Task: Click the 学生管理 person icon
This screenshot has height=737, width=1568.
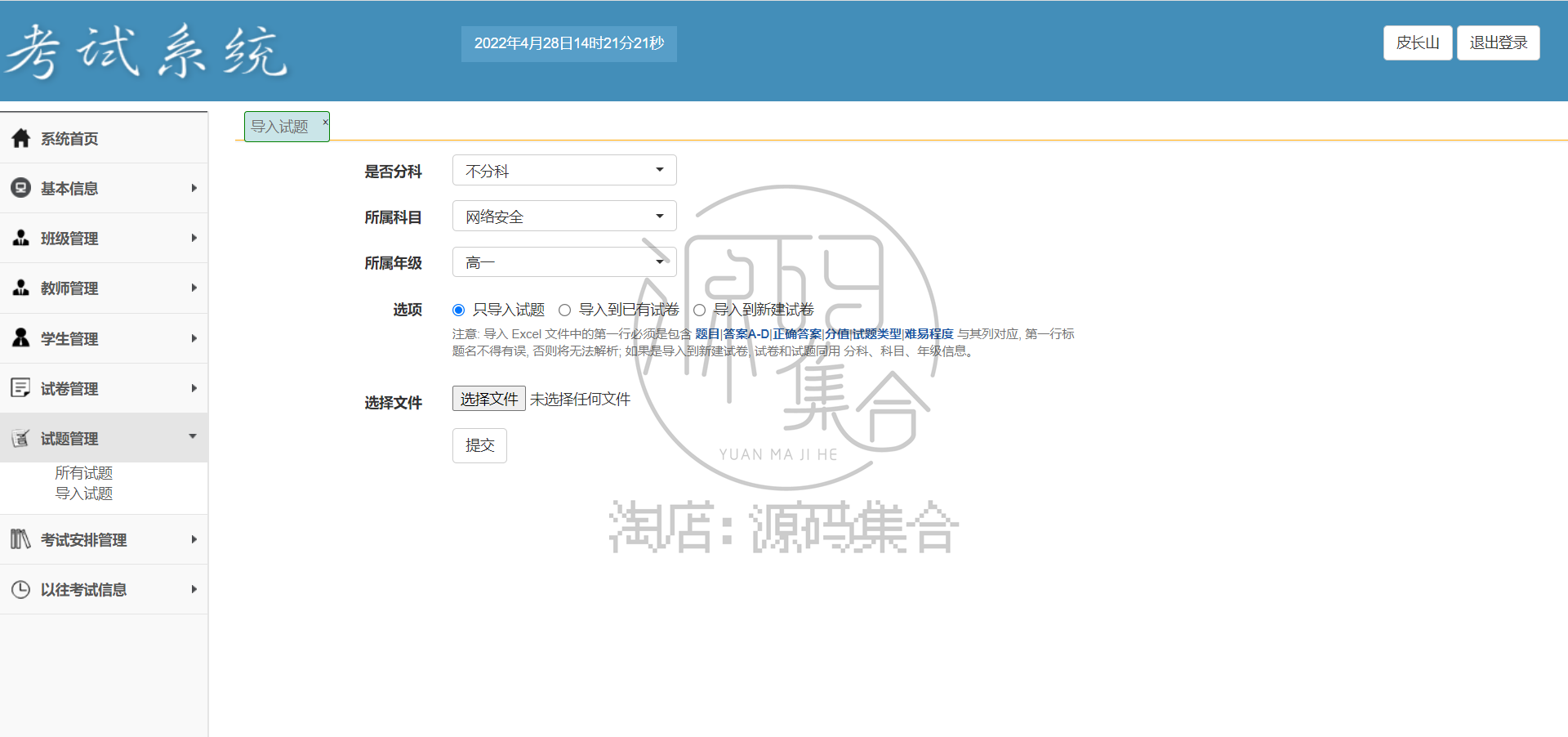Action: coord(21,337)
